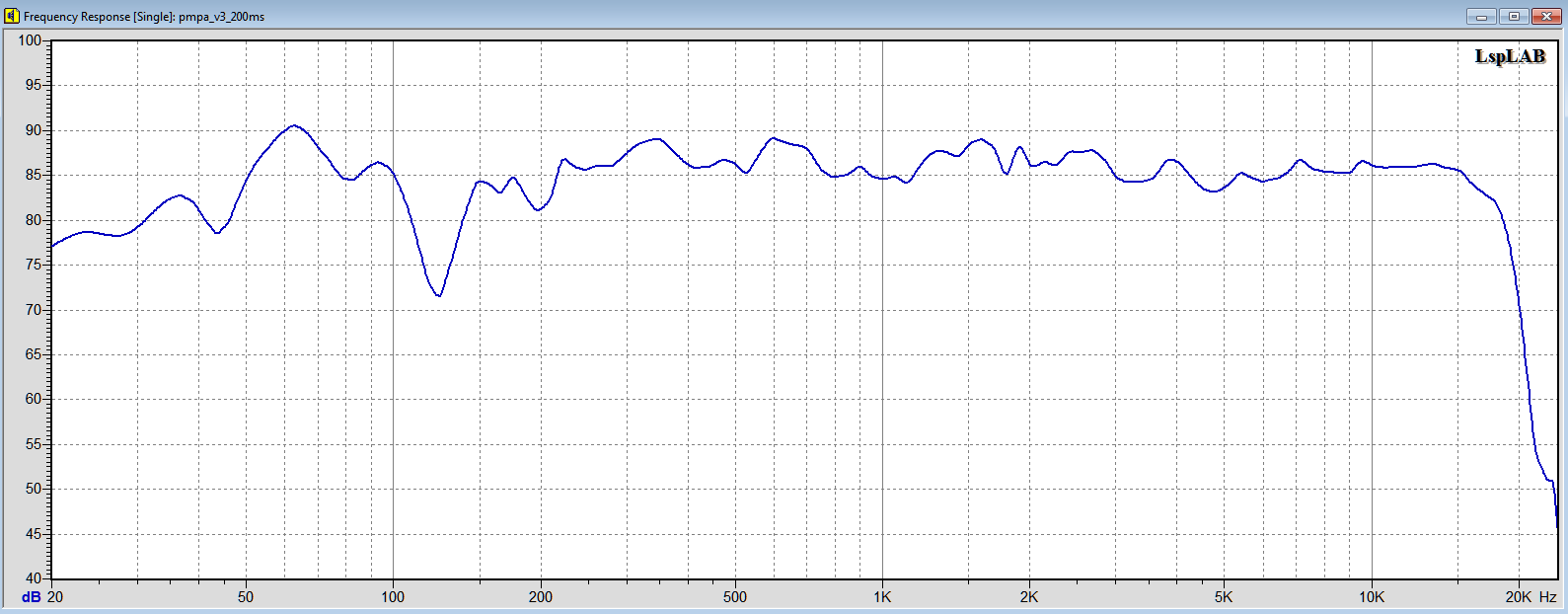Maximize the Frequency Response window

(x=1513, y=16)
